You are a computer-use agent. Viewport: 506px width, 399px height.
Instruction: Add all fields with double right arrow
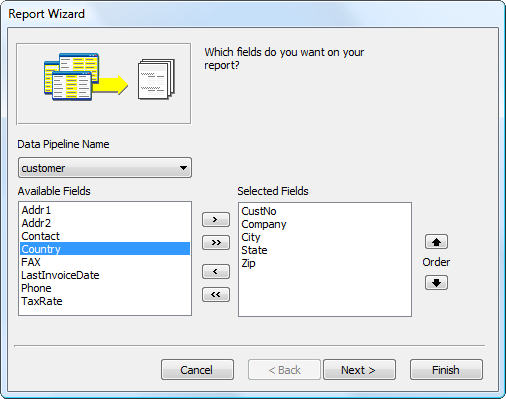[x=216, y=242]
